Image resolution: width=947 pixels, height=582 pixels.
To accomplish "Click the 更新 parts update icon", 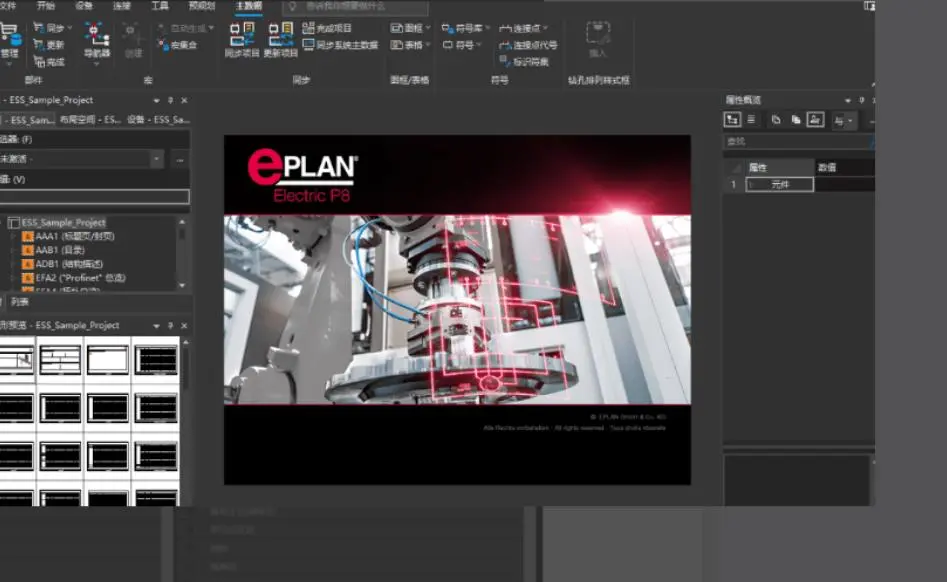I will coord(39,45).
